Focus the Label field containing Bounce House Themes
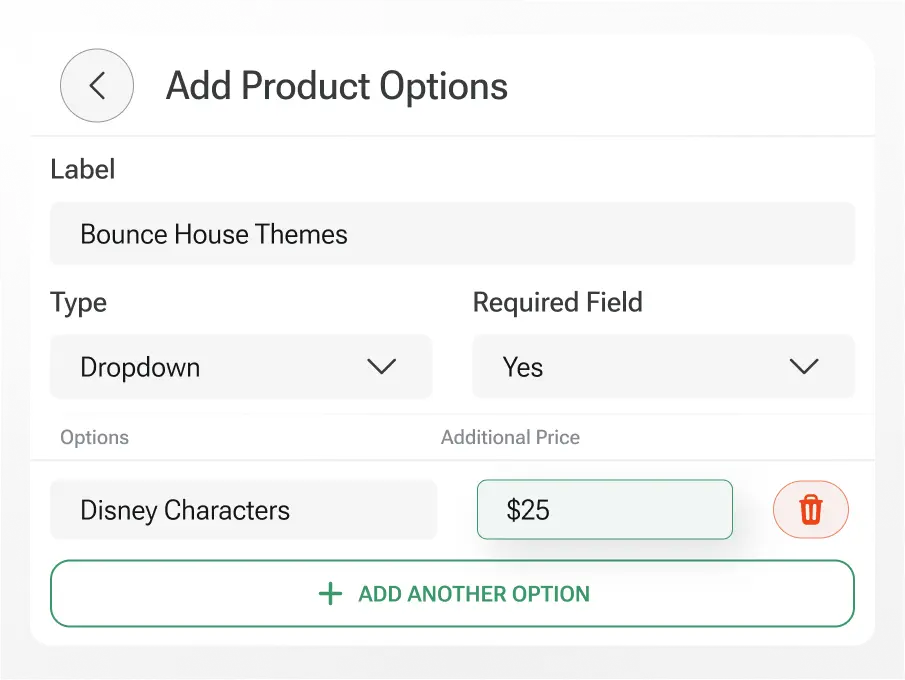 (452, 234)
